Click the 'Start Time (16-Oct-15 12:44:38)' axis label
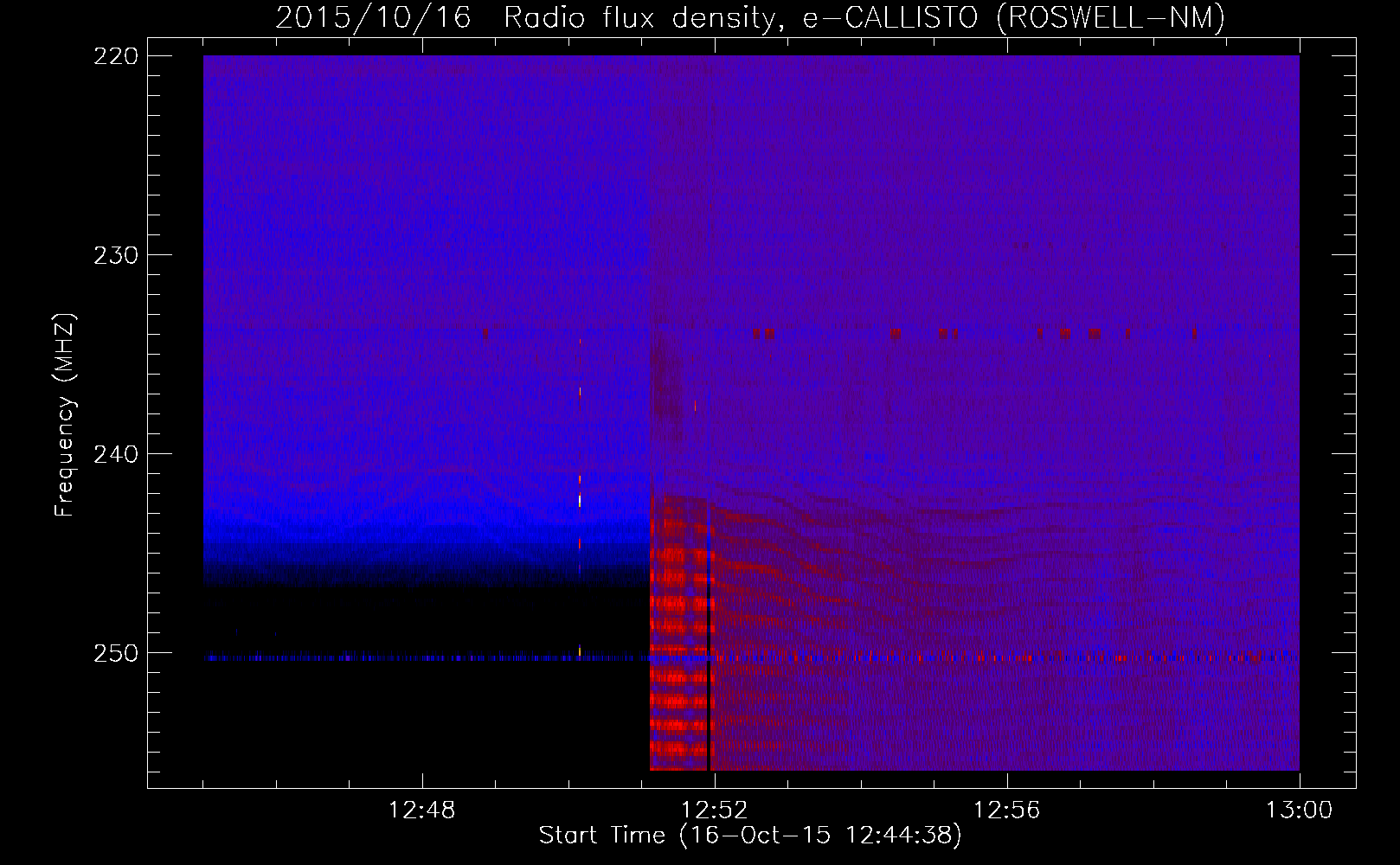 [750, 836]
